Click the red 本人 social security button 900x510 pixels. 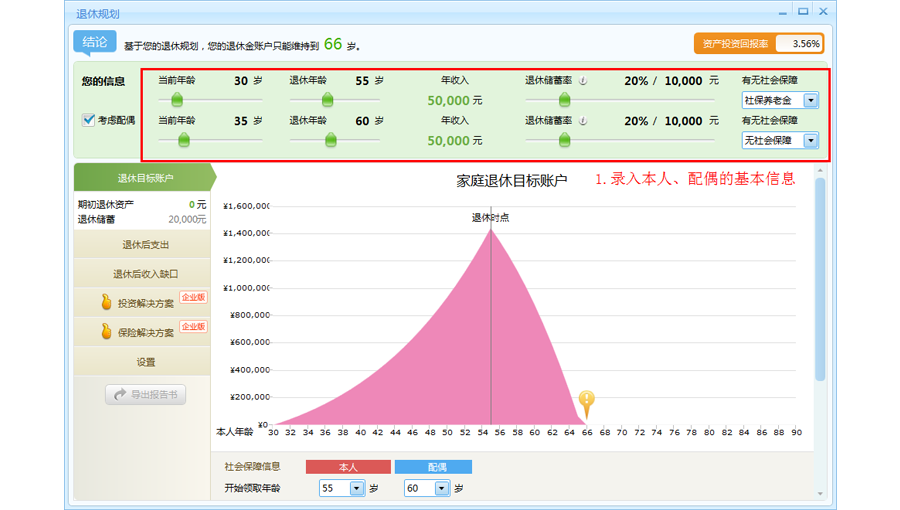348,467
